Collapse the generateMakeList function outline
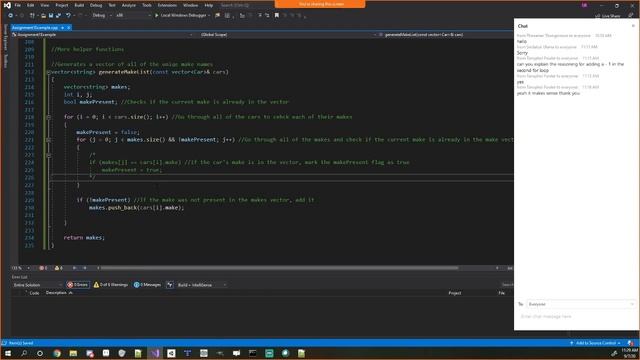The height and width of the screenshot is (360, 640). click(x=49, y=72)
